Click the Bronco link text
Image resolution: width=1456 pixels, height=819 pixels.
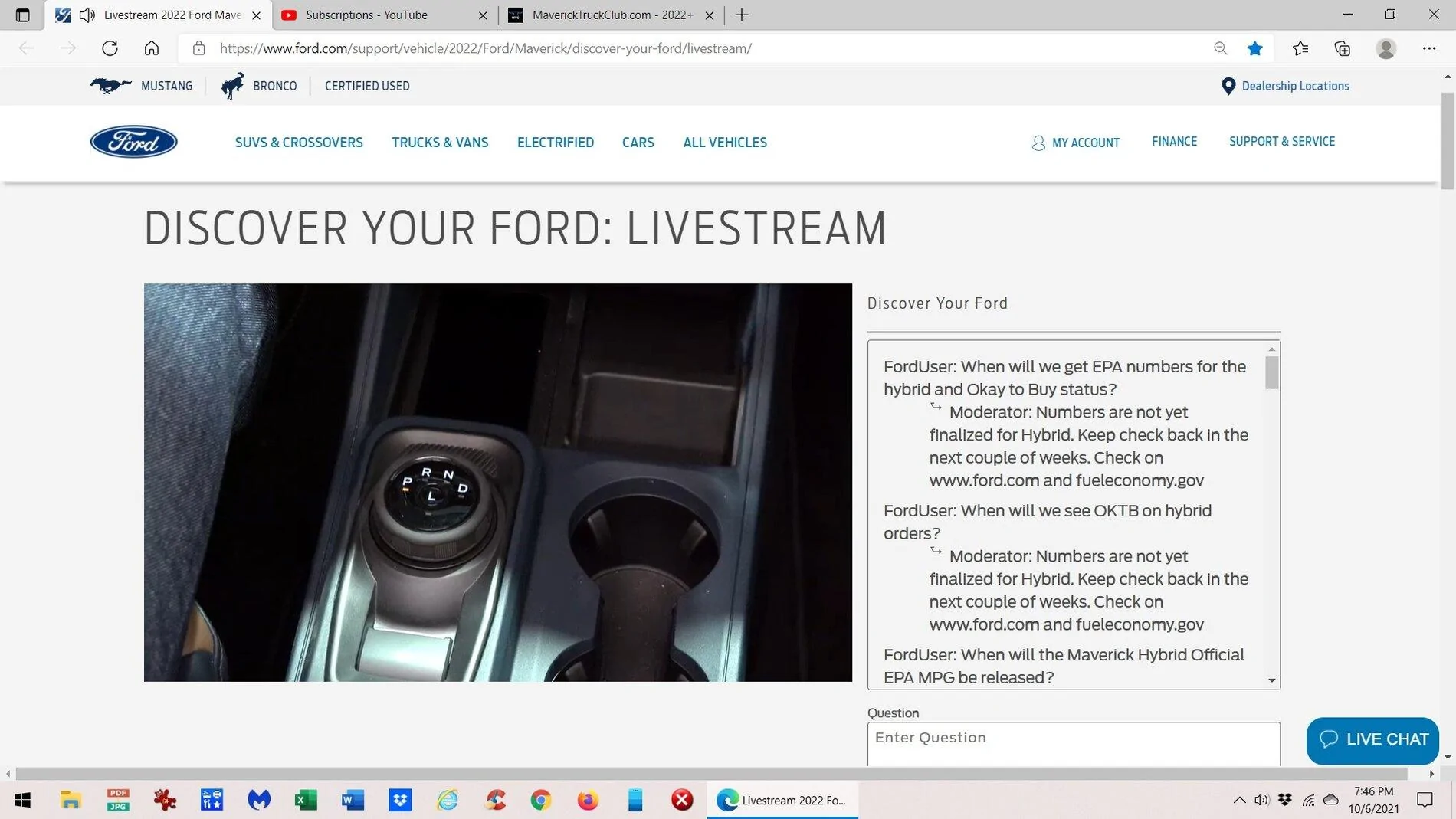274,86
